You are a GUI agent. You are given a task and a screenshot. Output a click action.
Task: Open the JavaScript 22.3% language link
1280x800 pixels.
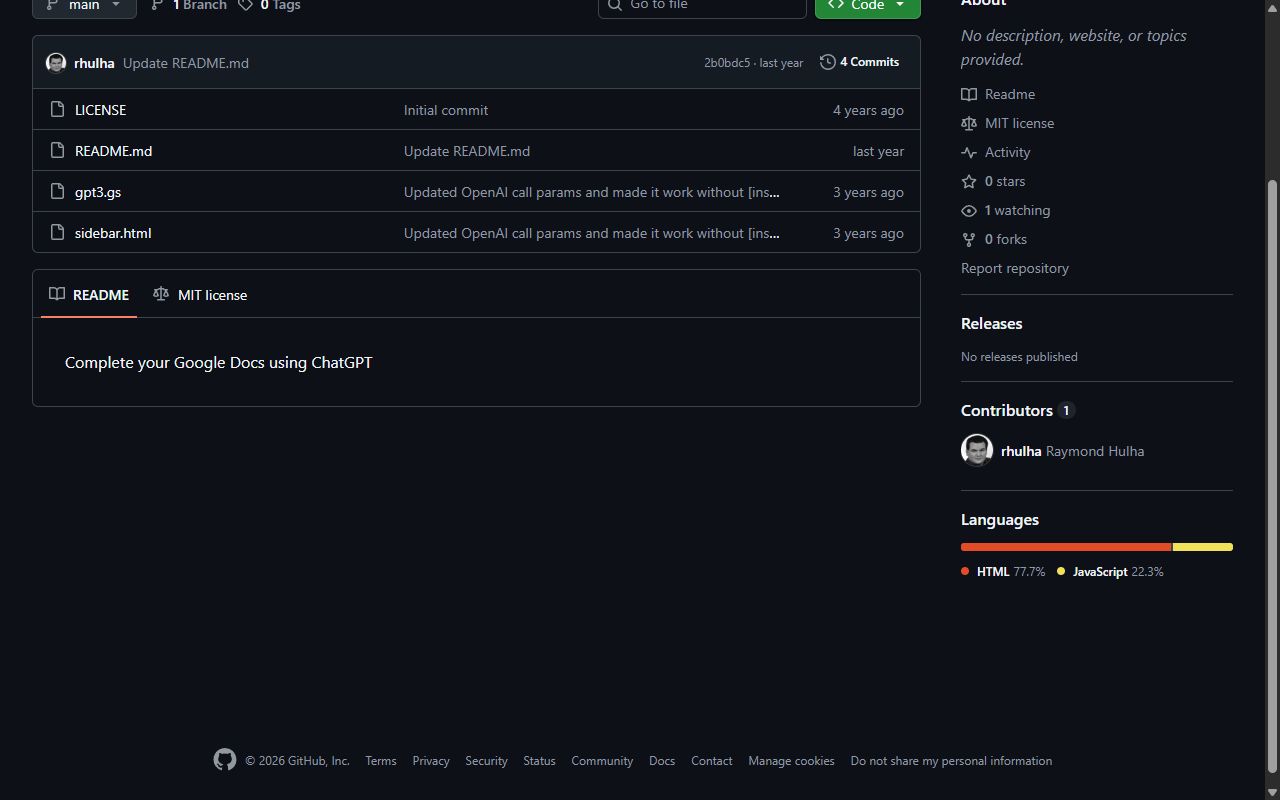click(1110, 572)
